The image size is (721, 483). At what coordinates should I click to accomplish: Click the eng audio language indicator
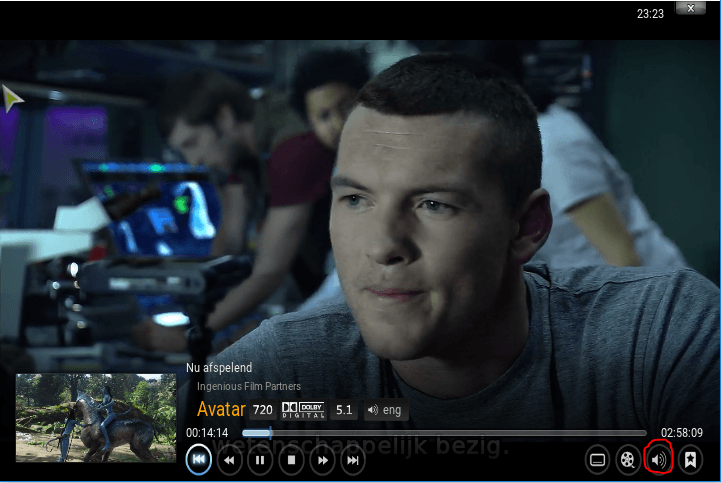pyautogui.click(x=384, y=410)
